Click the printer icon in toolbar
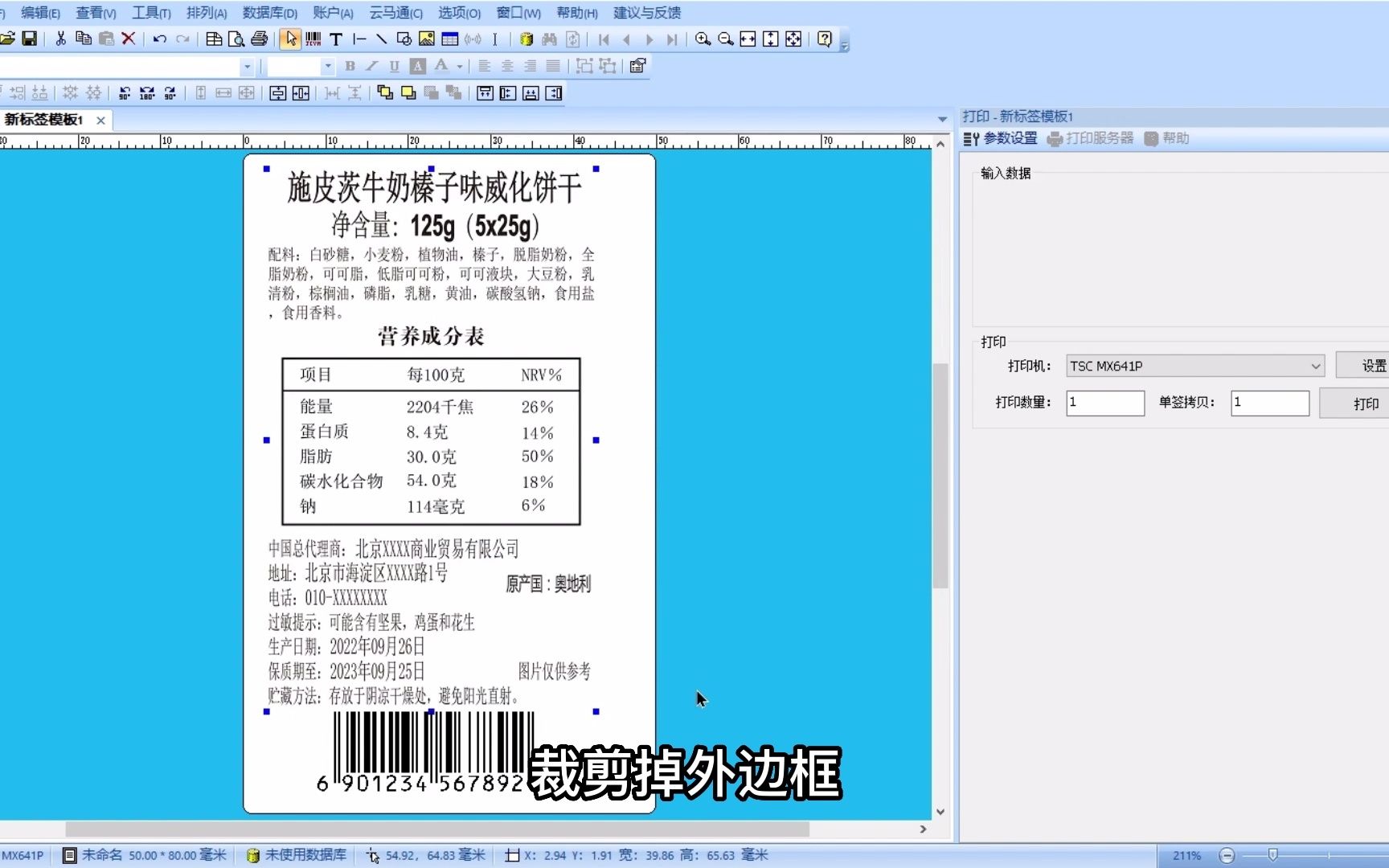 click(259, 39)
